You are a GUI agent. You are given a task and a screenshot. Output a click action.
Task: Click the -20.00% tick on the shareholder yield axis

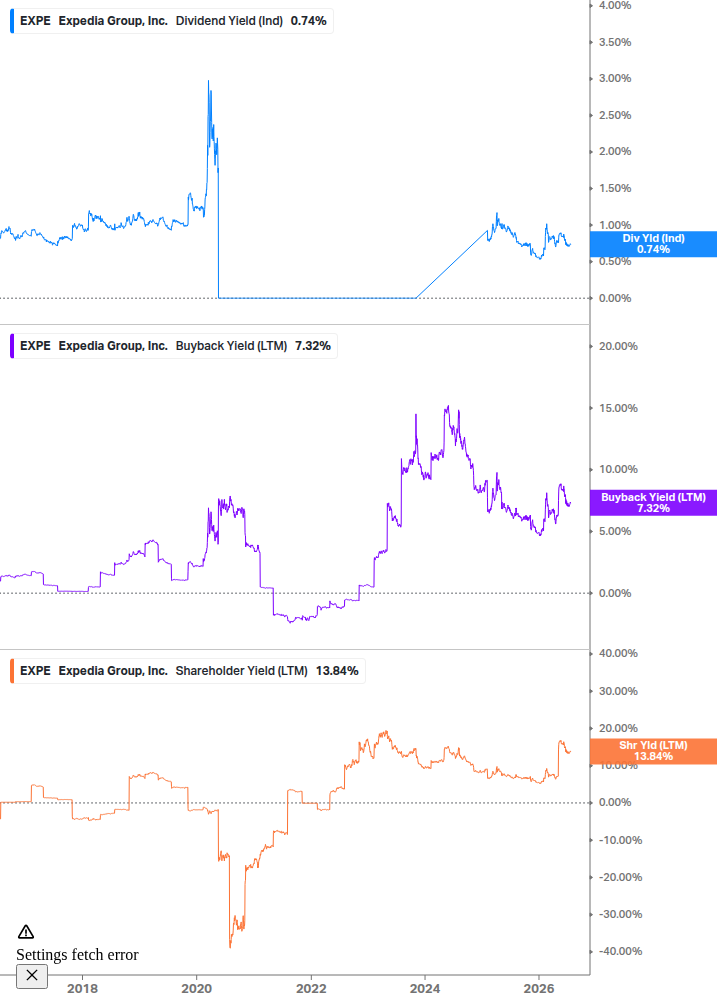[620, 877]
